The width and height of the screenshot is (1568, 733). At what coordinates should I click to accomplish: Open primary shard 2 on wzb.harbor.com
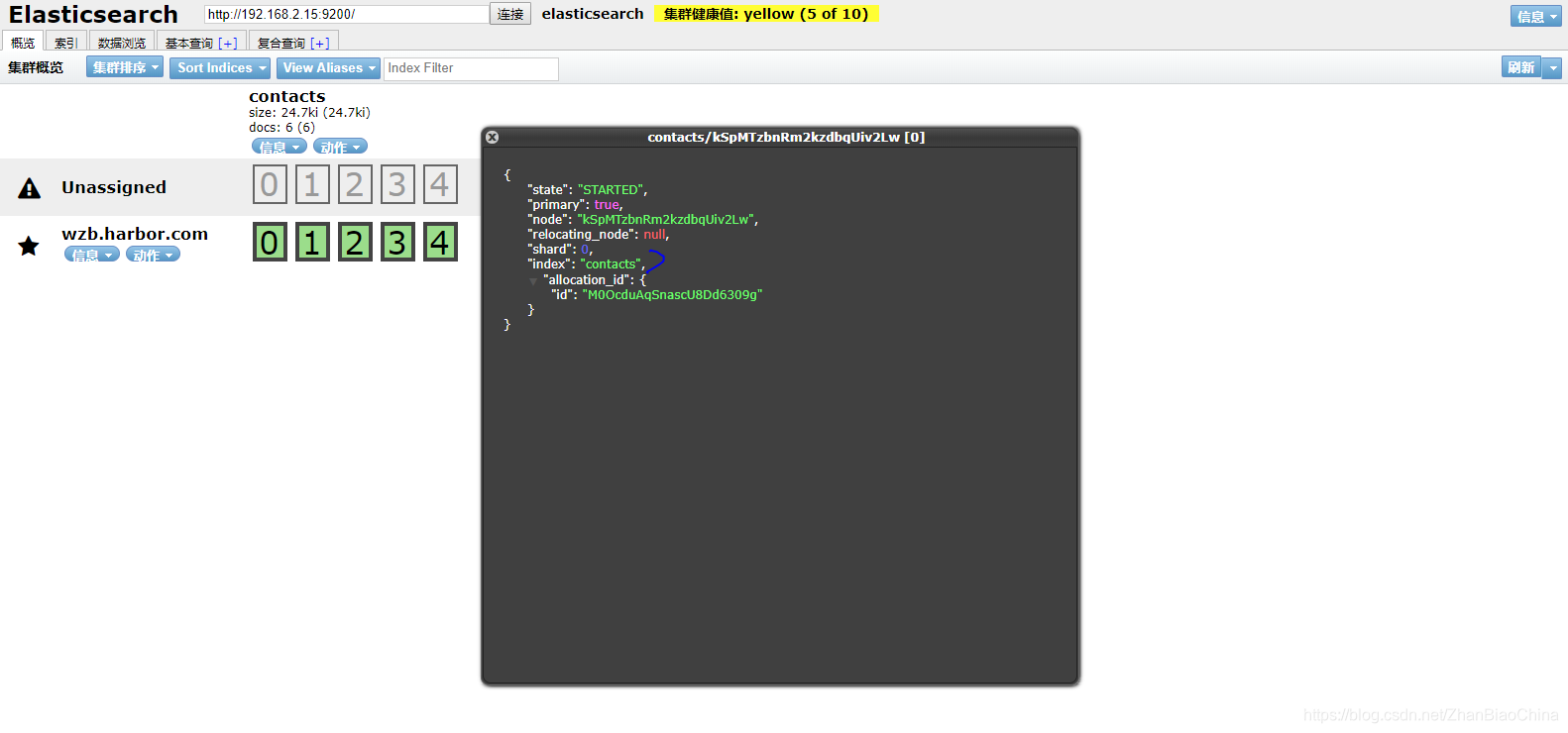pyautogui.click(x=355, y=242)
